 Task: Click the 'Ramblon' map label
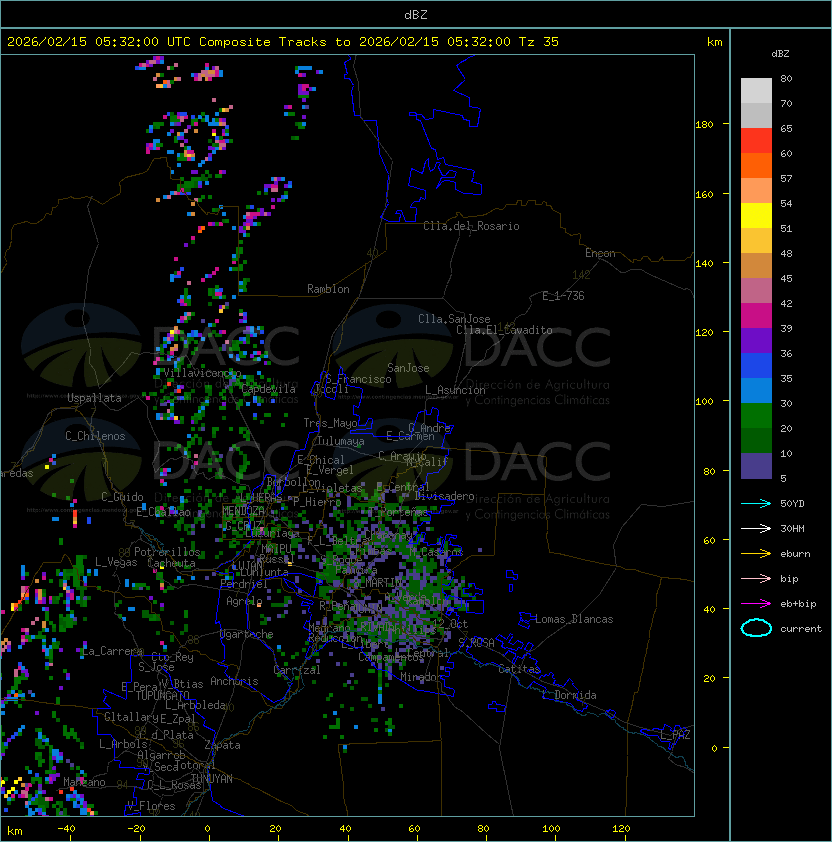tap(328, 289)
